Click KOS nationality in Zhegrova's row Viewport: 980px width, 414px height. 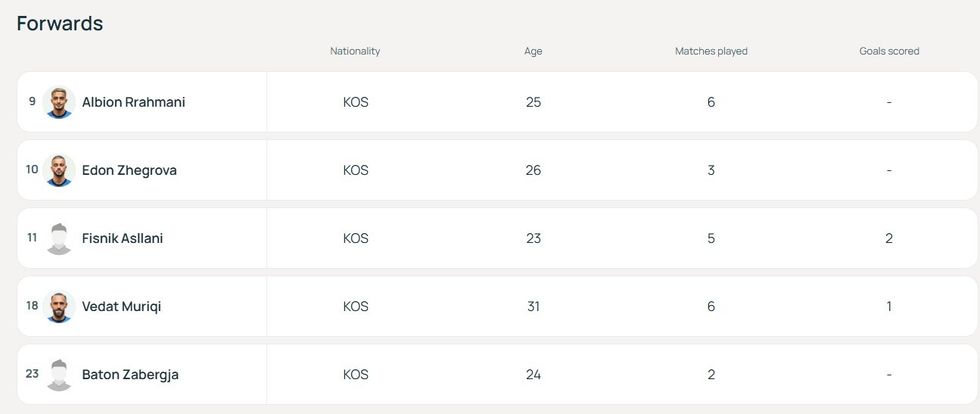click(356, 170)
